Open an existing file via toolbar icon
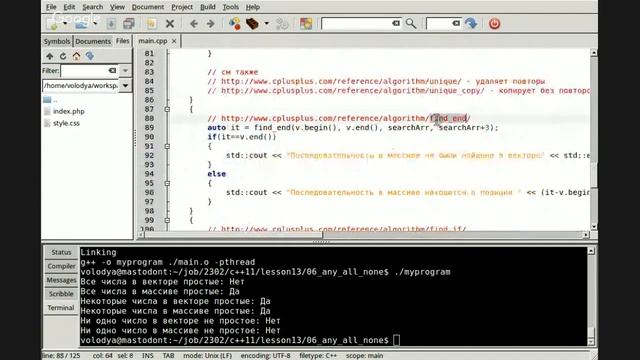 click(x=81, y=24)
